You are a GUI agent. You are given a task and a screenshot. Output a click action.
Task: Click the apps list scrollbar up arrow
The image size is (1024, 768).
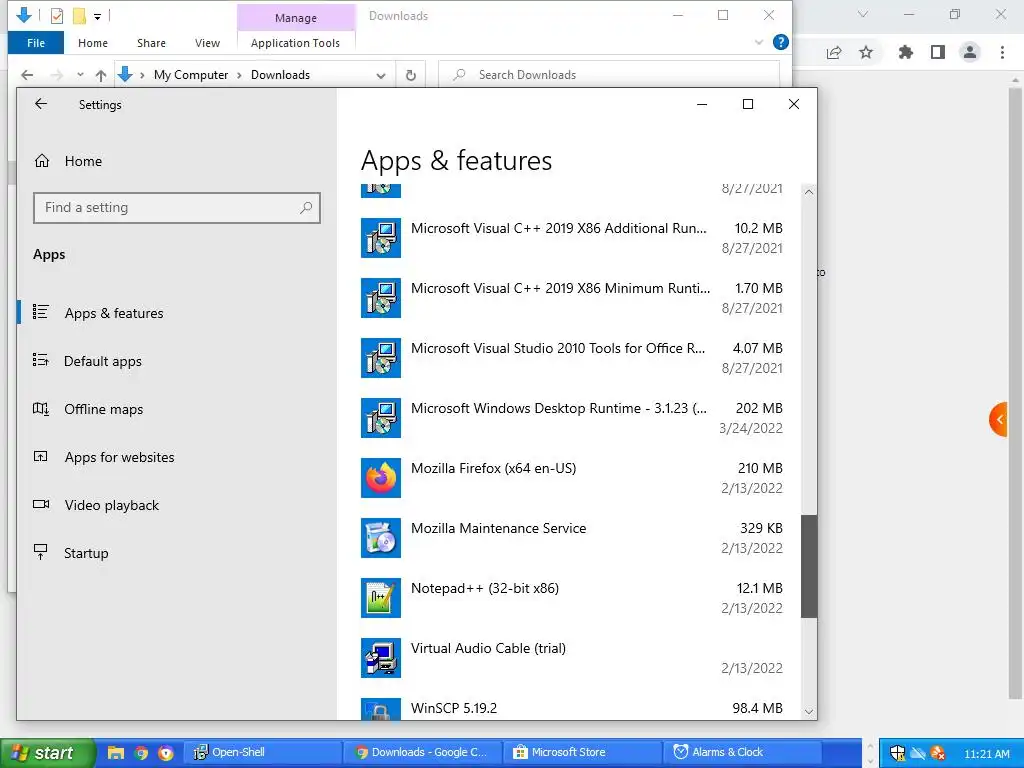pos(809,192)
